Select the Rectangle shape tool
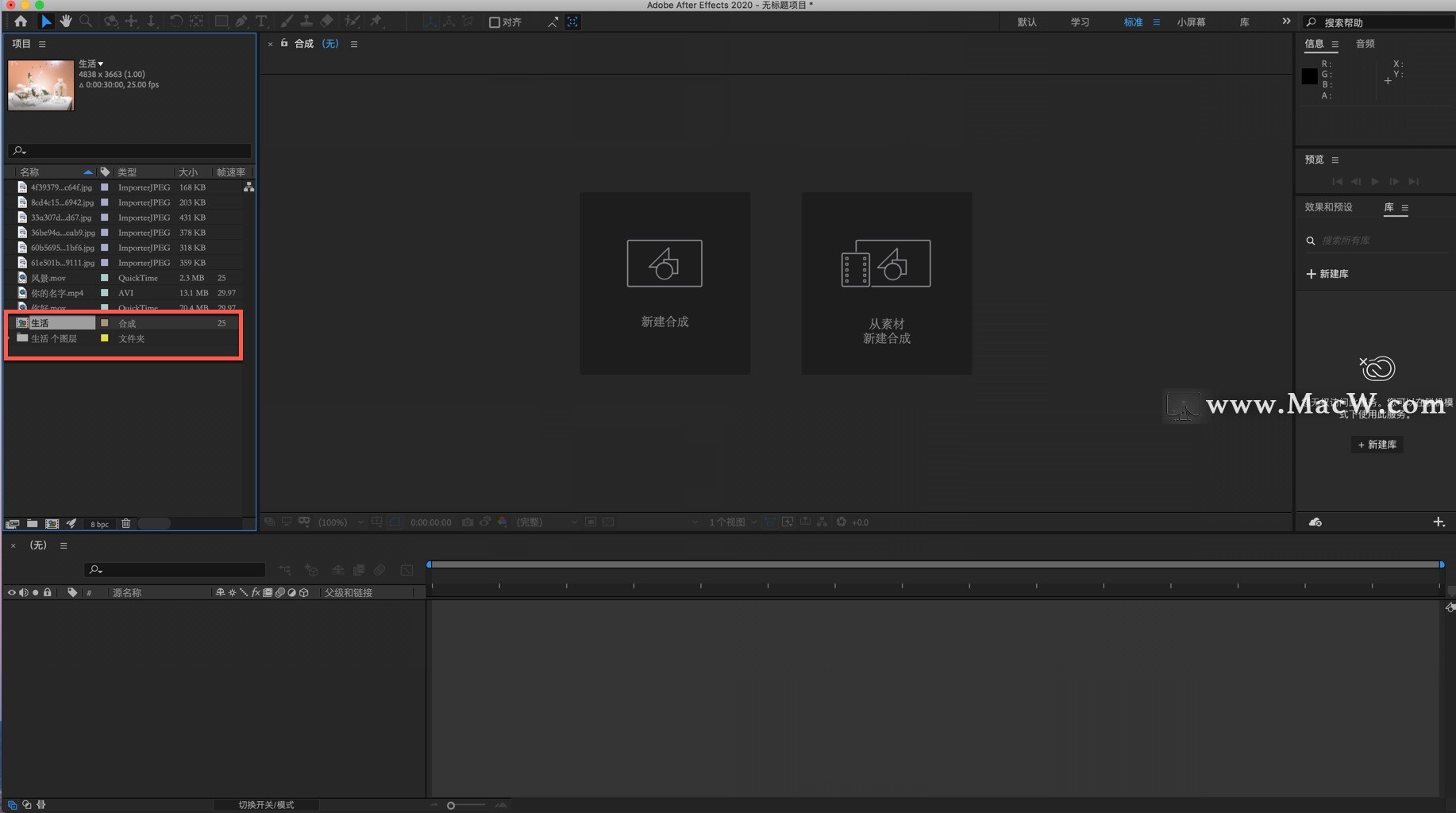Image resolution: width=1456 pixels, height=813 pixels. (221, 21)
